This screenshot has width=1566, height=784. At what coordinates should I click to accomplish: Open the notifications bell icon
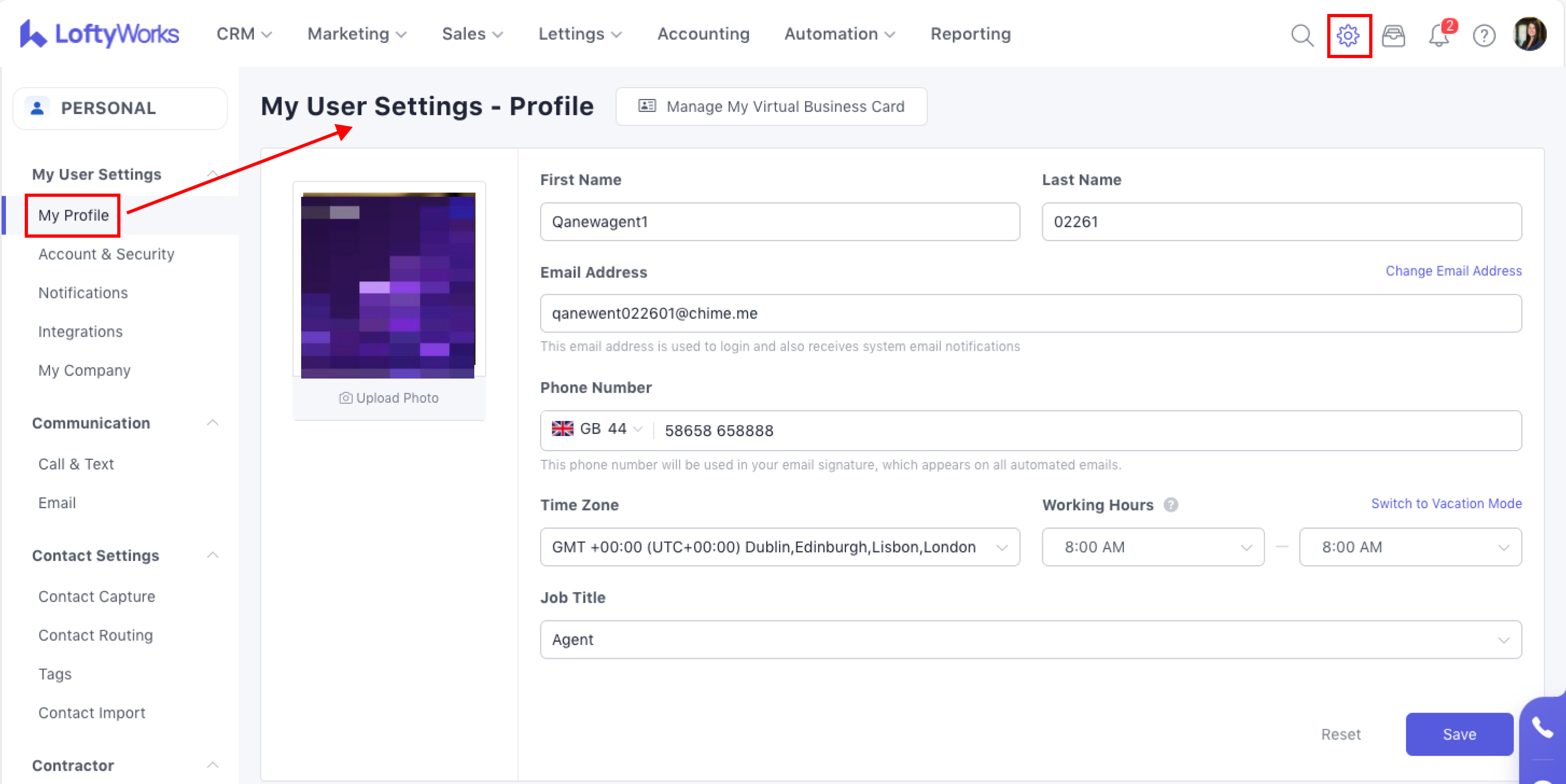point(1439,35)
